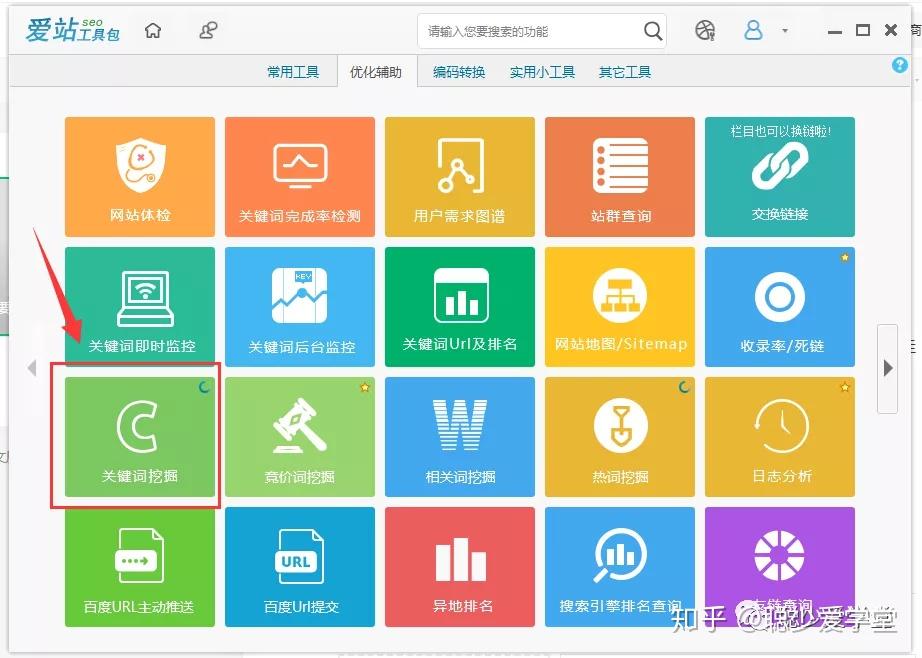Image resolution: width=922 pixels, height=658 pixels.
Task: Click the home icon in the toolbar
Action: coord(152,30)
